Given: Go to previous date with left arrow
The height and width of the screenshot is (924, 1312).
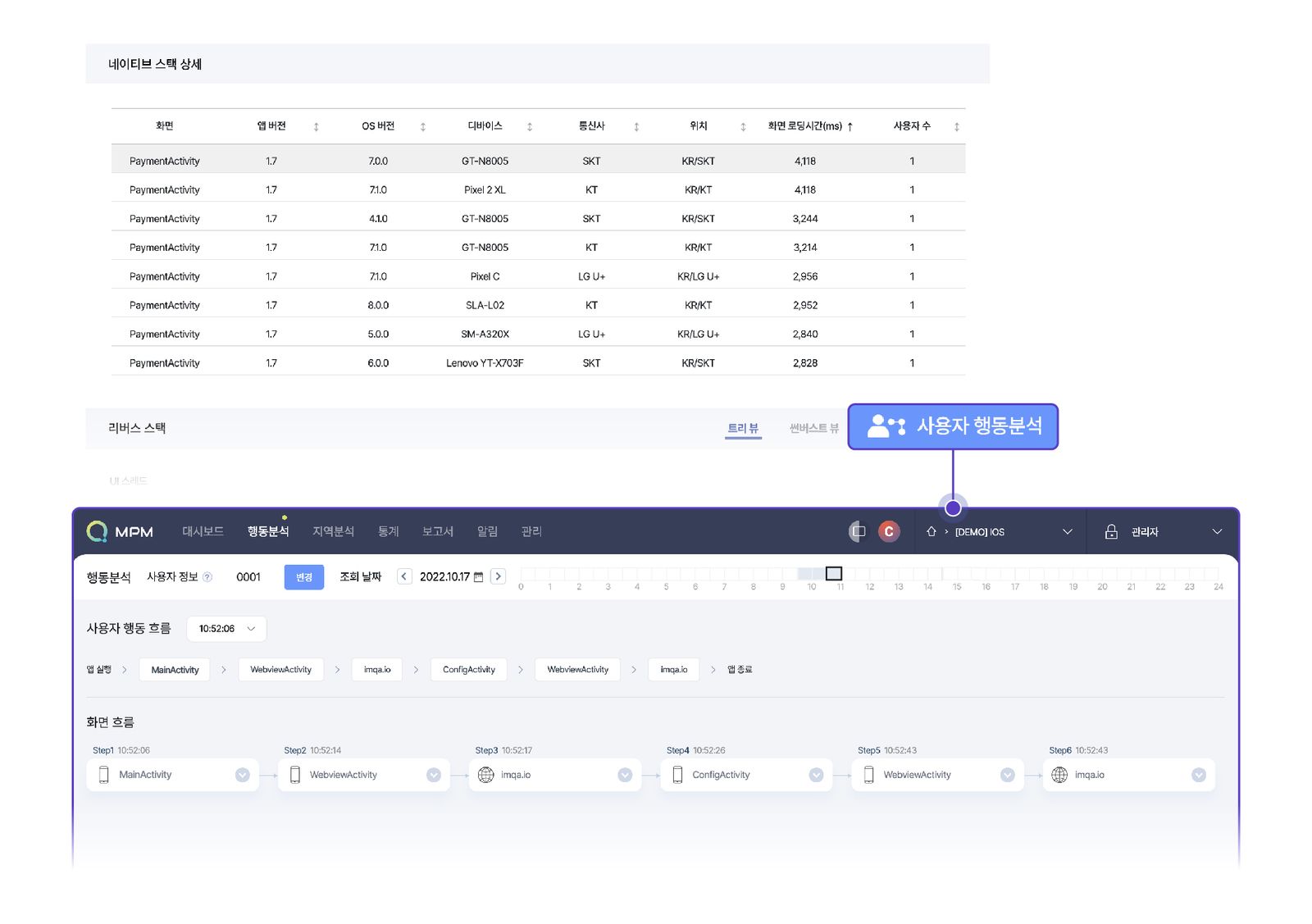Looking at the screenshot, I should [403, 576].
